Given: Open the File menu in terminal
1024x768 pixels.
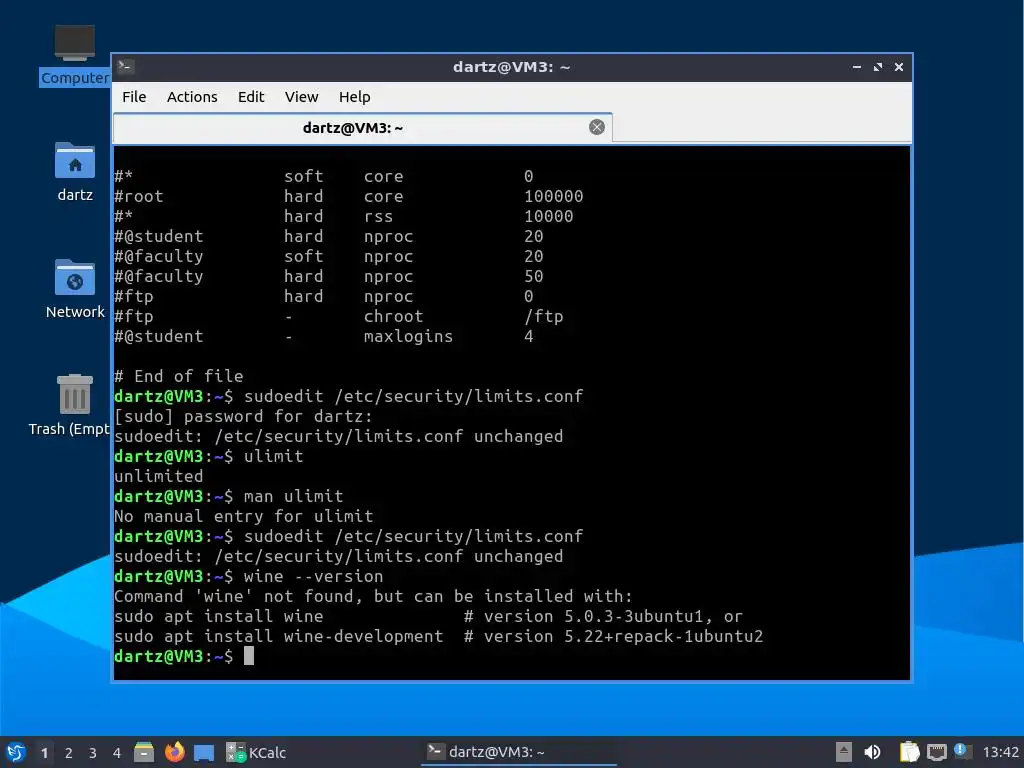Looking at the screenshot, I should tap(134, 97).
